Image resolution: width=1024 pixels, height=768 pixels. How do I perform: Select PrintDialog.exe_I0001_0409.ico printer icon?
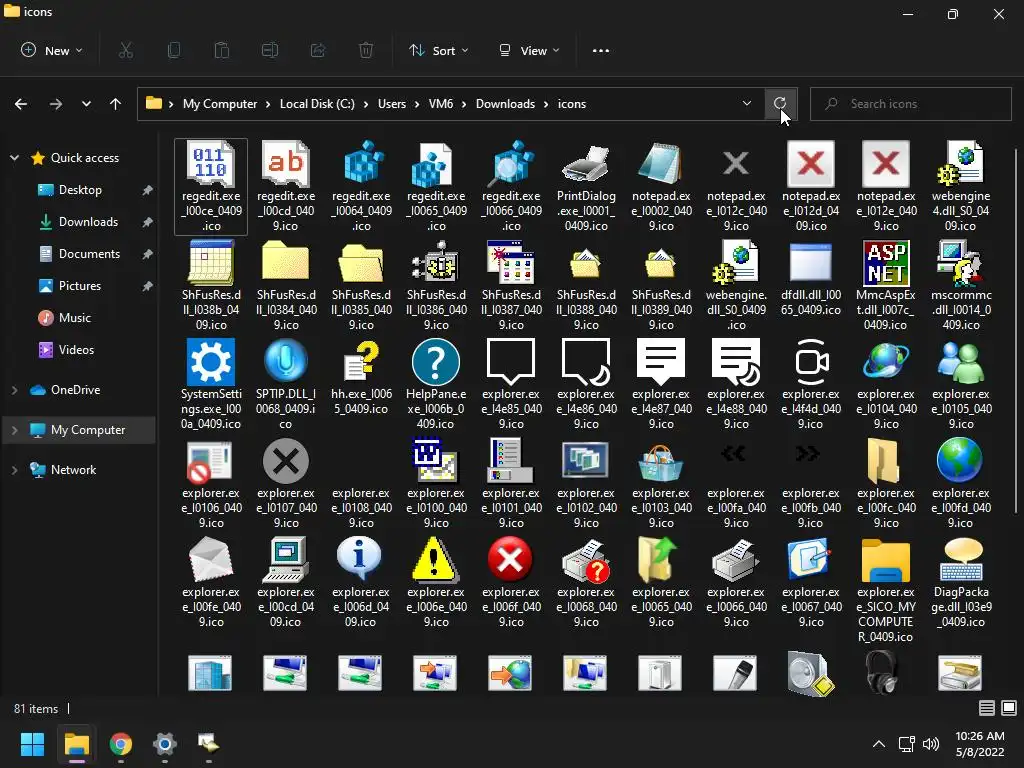coord(586,186)
